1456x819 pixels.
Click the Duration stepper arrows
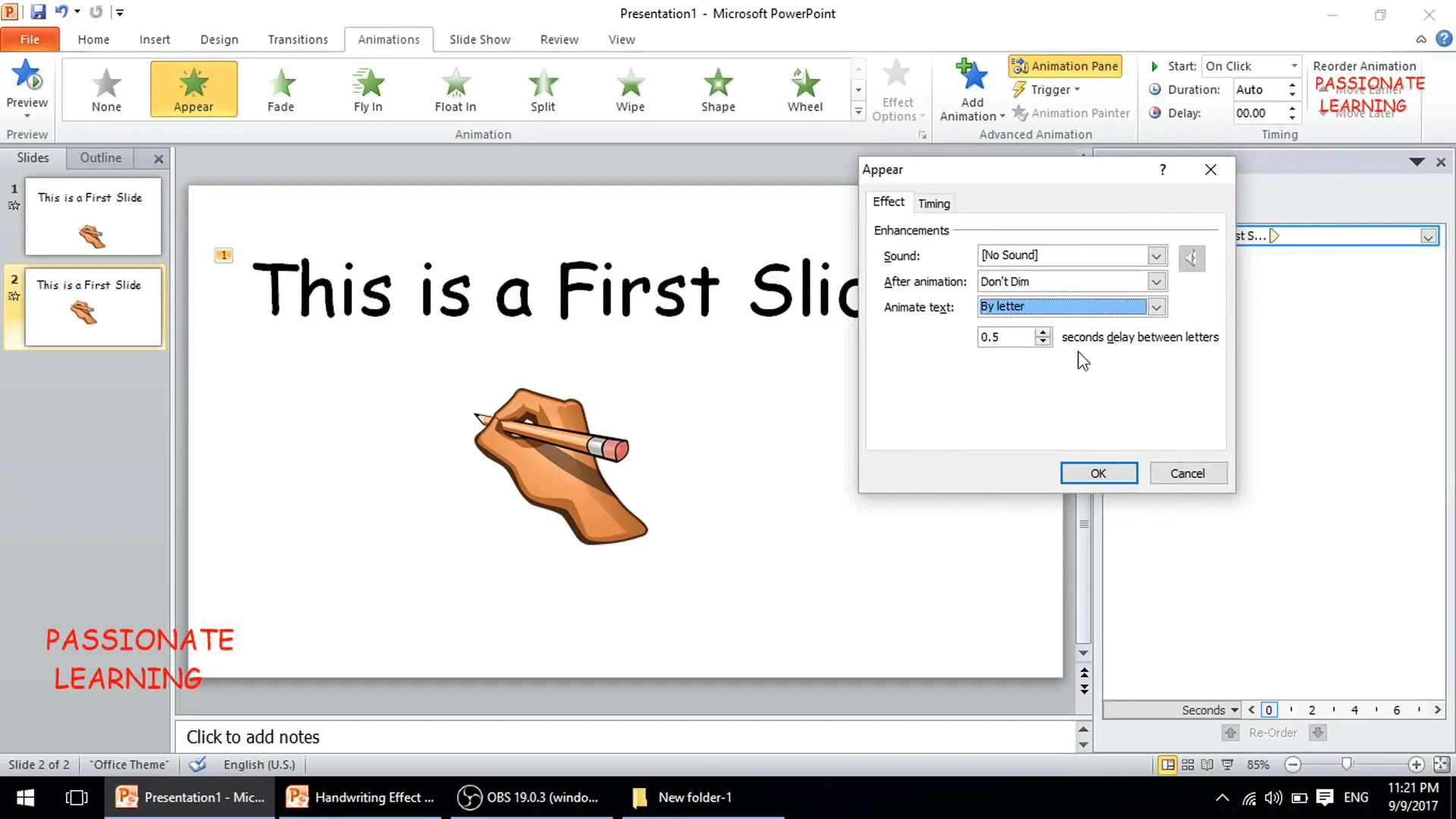pyautogui.click(x=1292, y=89)
